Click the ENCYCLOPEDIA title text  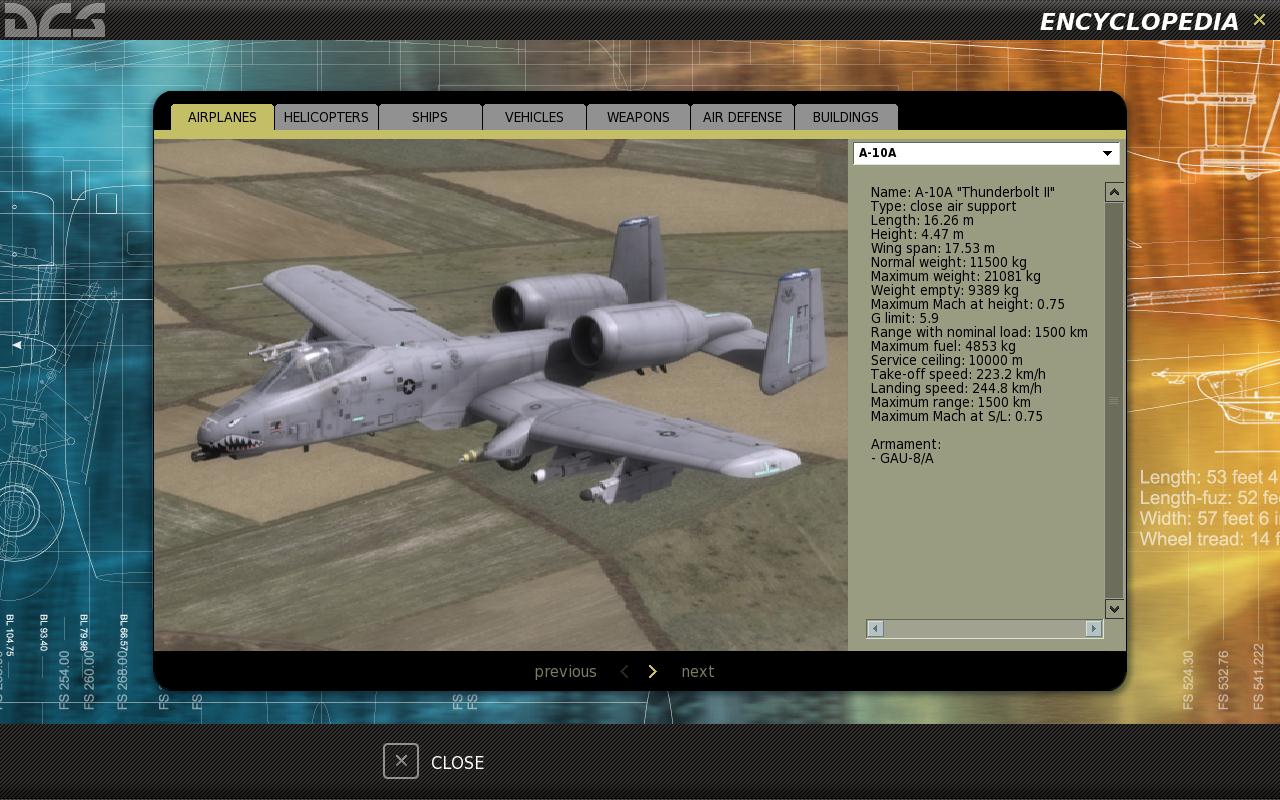point(1139,21)
